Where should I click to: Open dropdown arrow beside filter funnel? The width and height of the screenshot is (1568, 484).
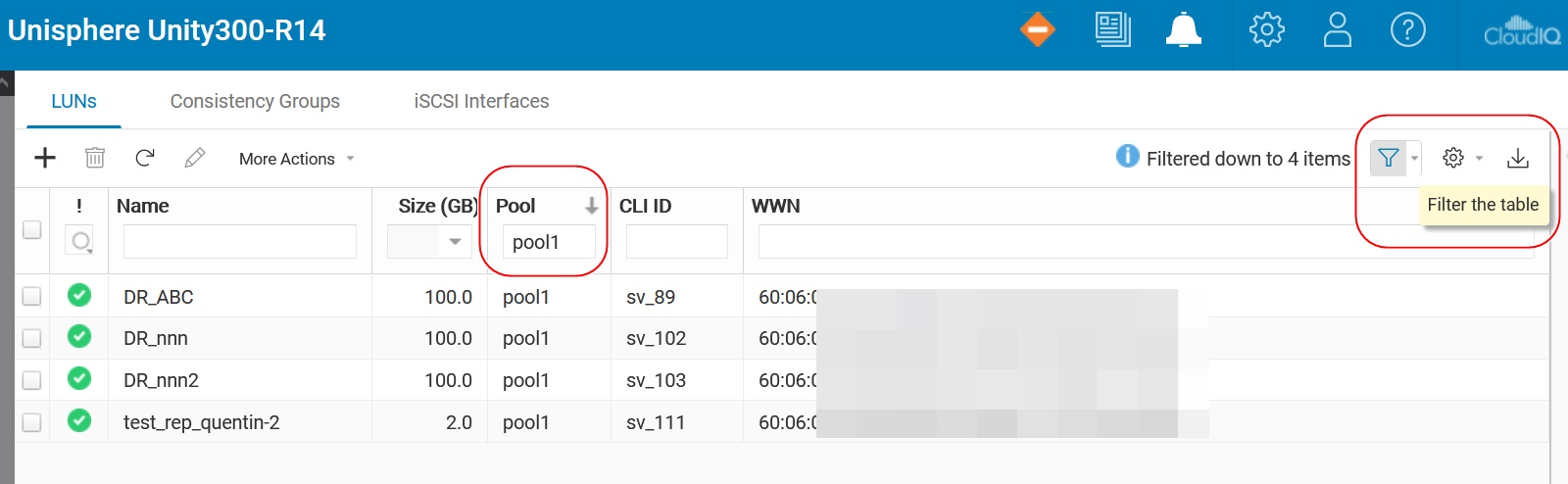pyautogui.click(x=1414, y=158)
